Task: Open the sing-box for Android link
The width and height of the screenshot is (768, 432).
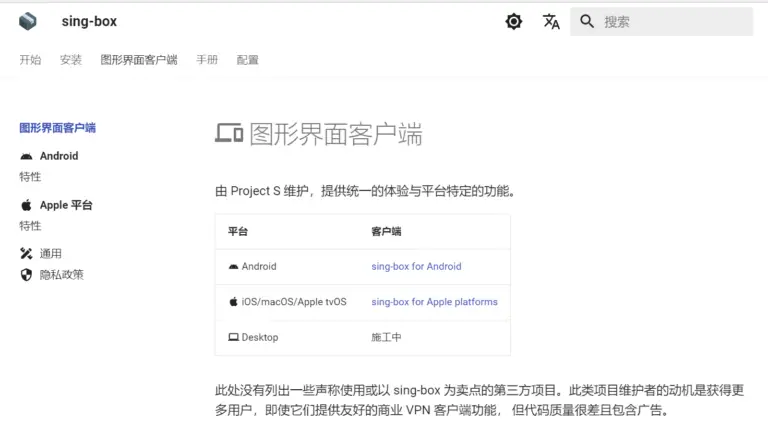Action: pyautogui.click(x=416, y=267)
